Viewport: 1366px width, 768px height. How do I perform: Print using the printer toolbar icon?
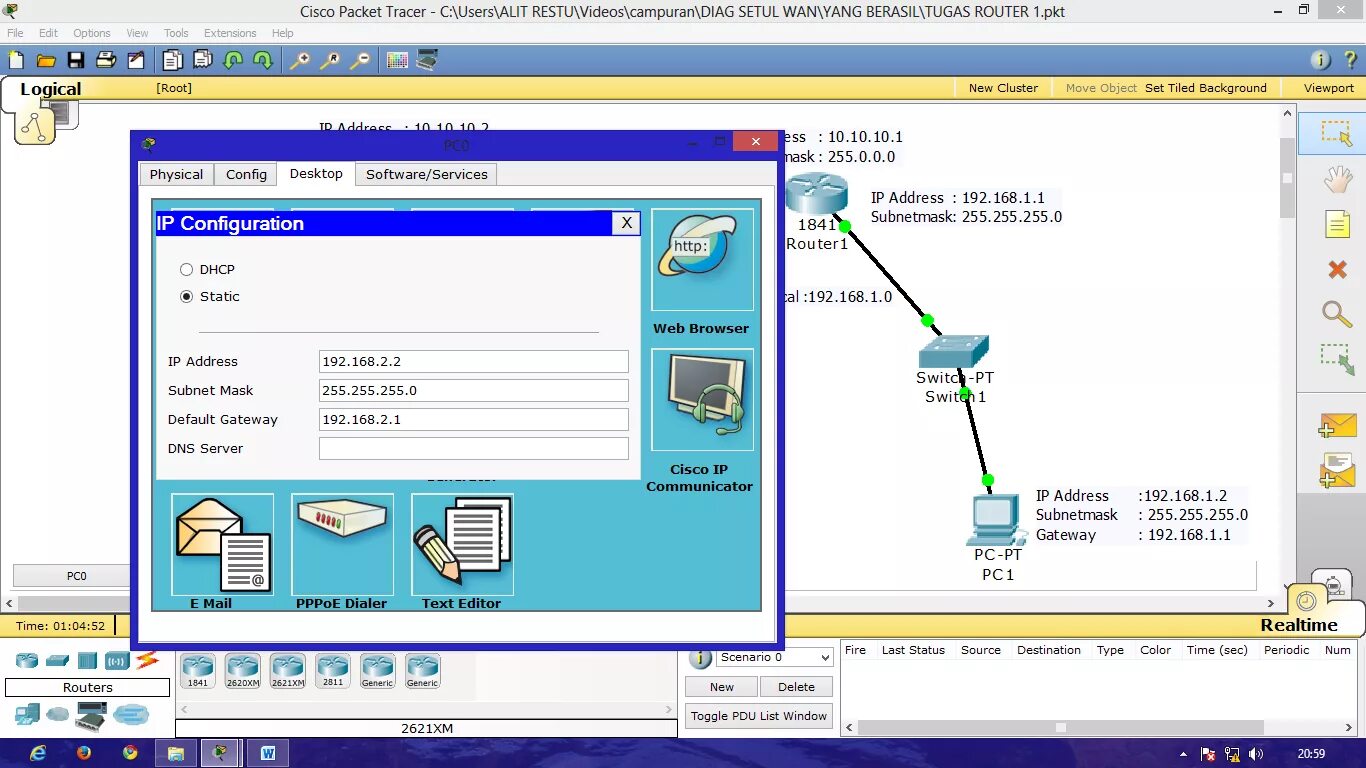(106, 60)
